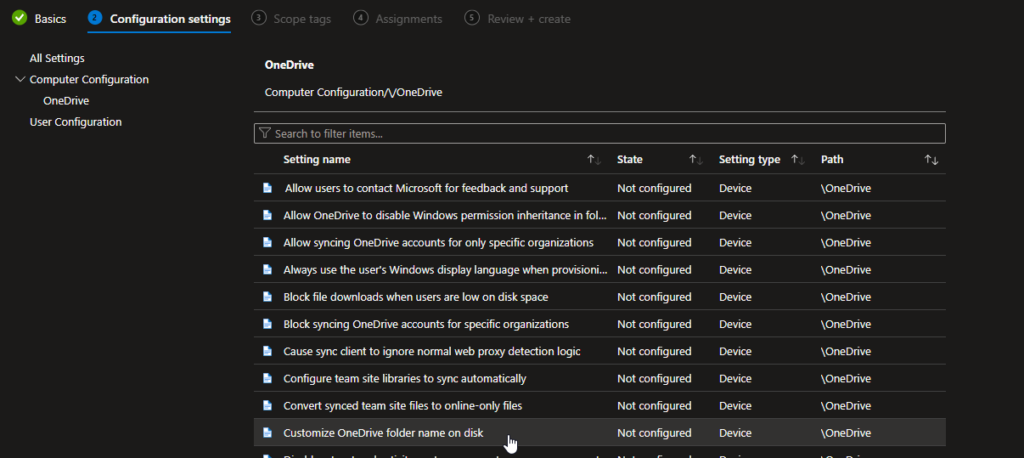Collapse the Computer Configuration tree node
This screenshot has width=1024, height=458.
coord(21,79)
